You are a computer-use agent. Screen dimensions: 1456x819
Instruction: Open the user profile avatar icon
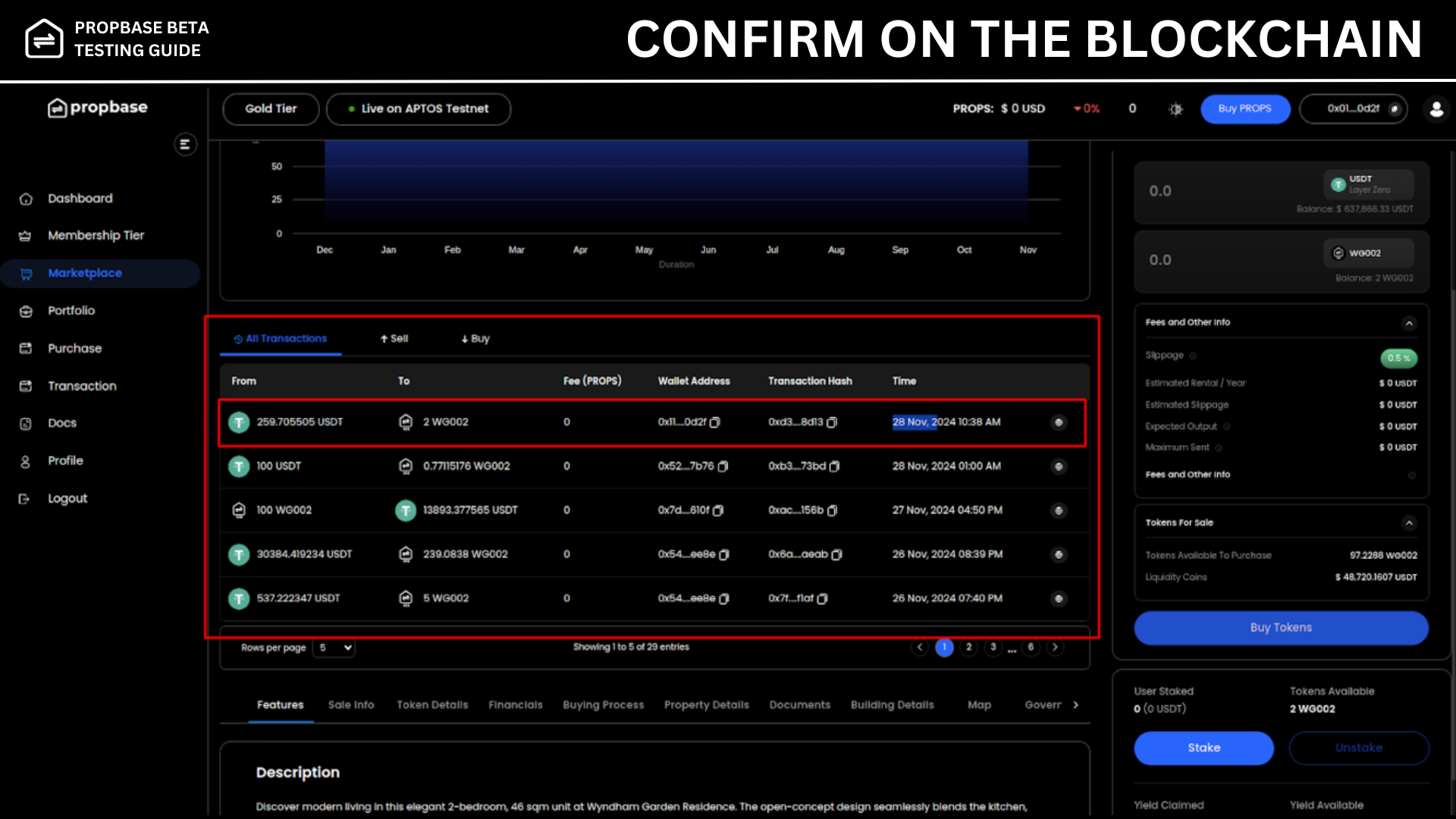[1436, 109]
